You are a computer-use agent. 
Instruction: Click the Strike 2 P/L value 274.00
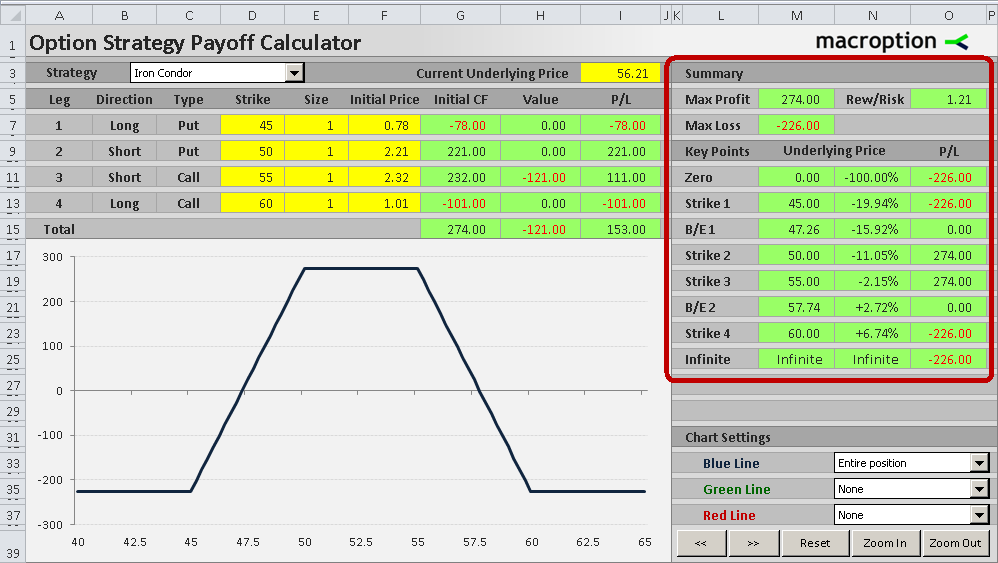948,256
